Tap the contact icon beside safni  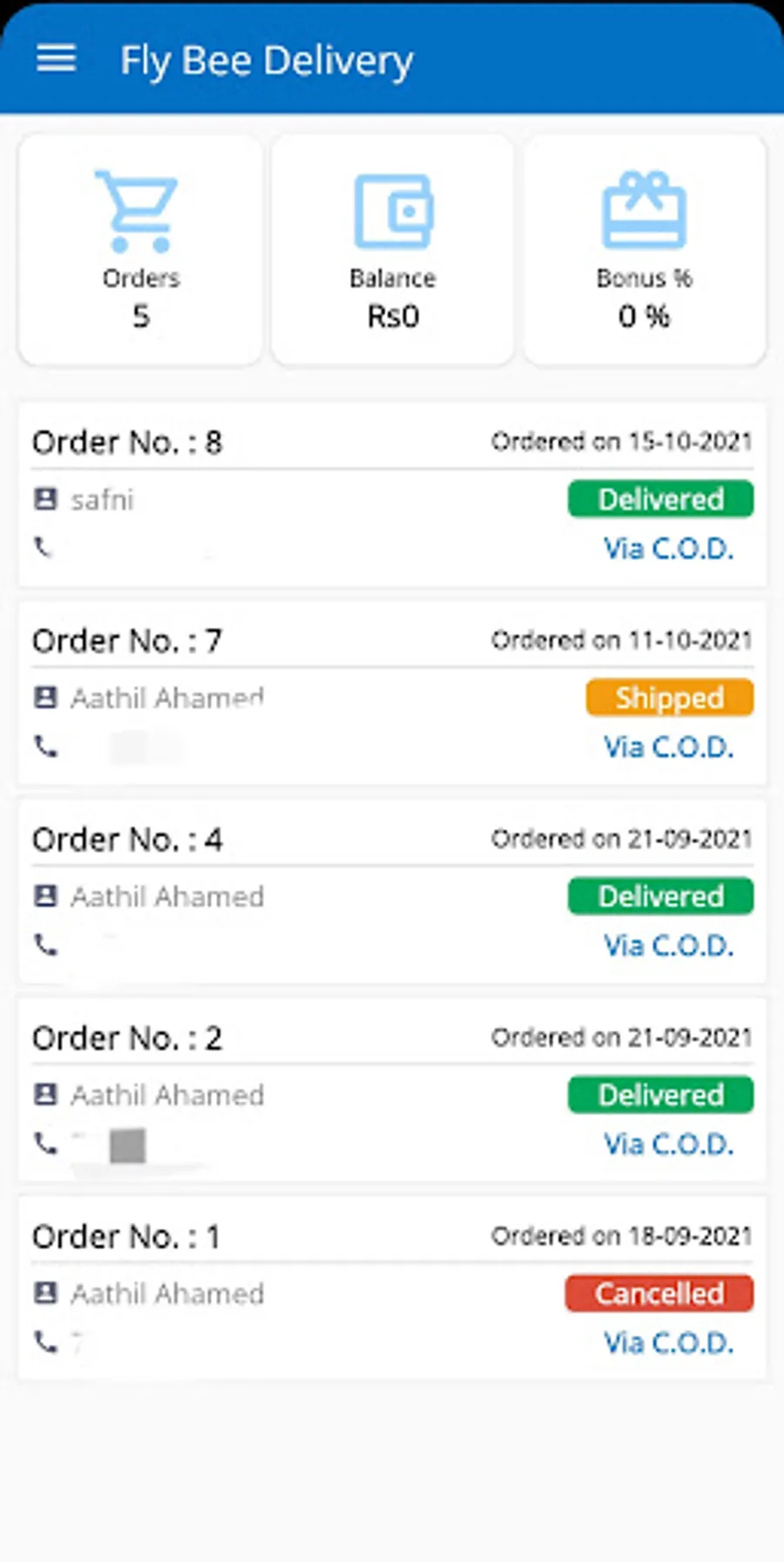(x=45, y=499)
